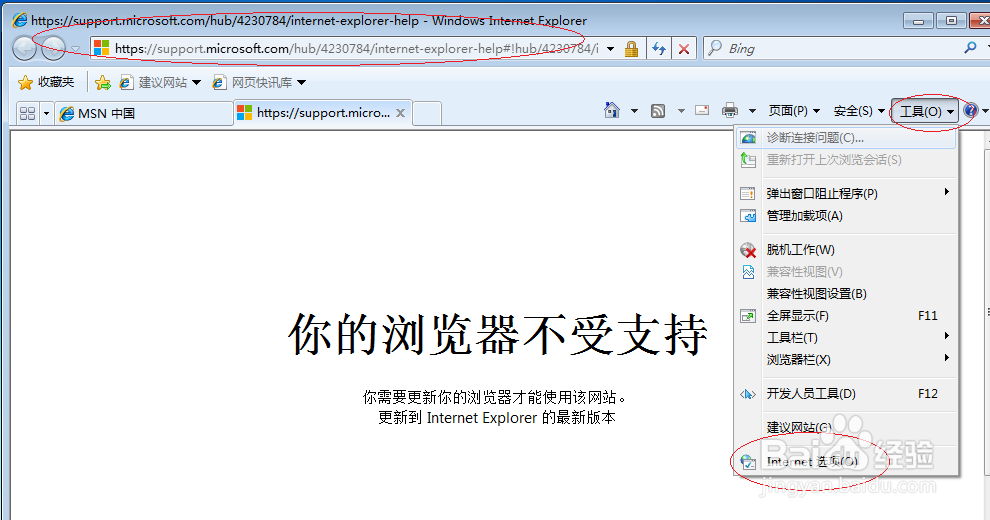Viewport: 990px width, 520px height.
Task: Expand the address bar autocomplete dropdown arrow
Action: coord(611,49)
